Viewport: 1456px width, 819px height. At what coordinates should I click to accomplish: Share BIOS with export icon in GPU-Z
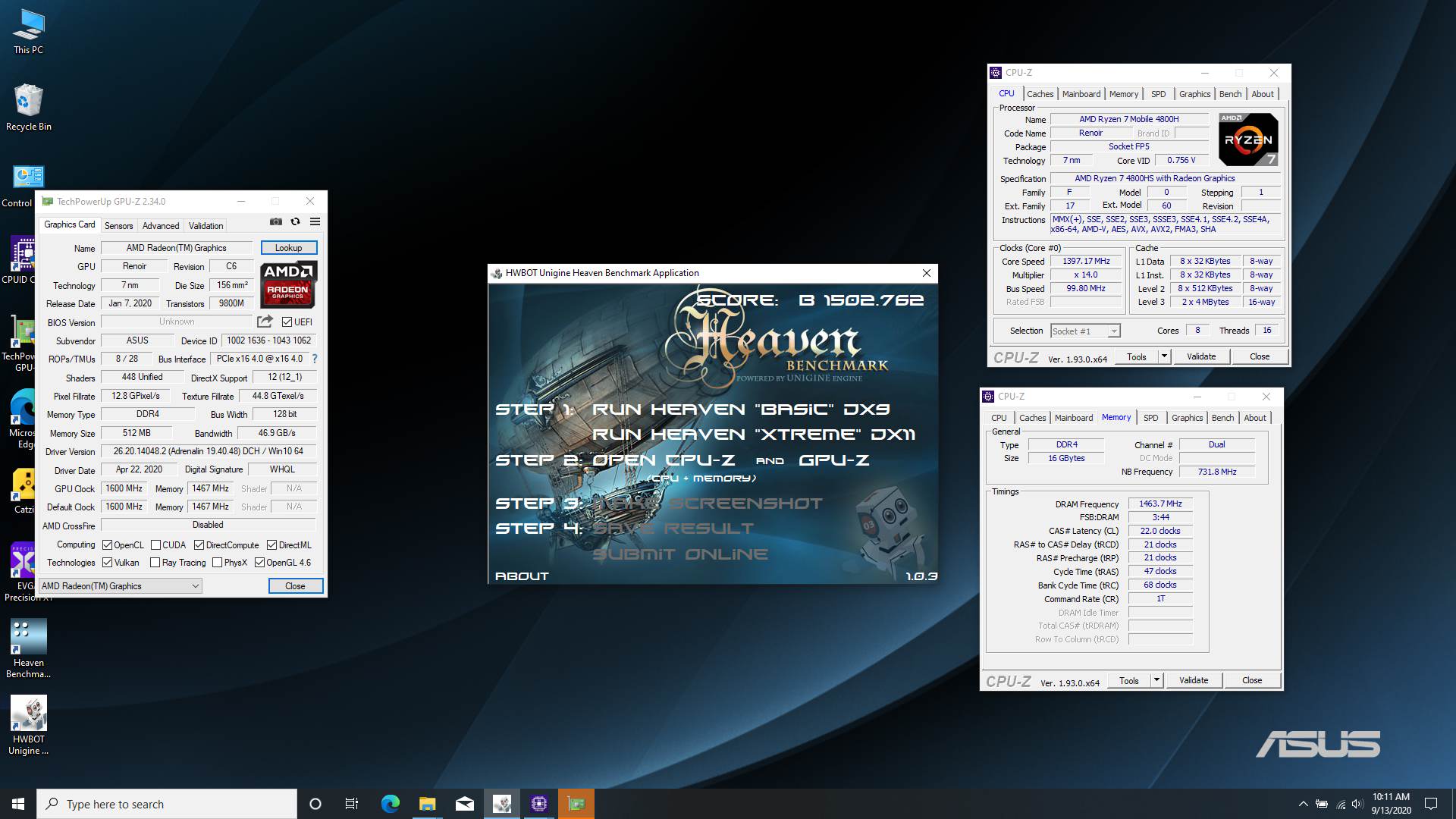[265, 322]
